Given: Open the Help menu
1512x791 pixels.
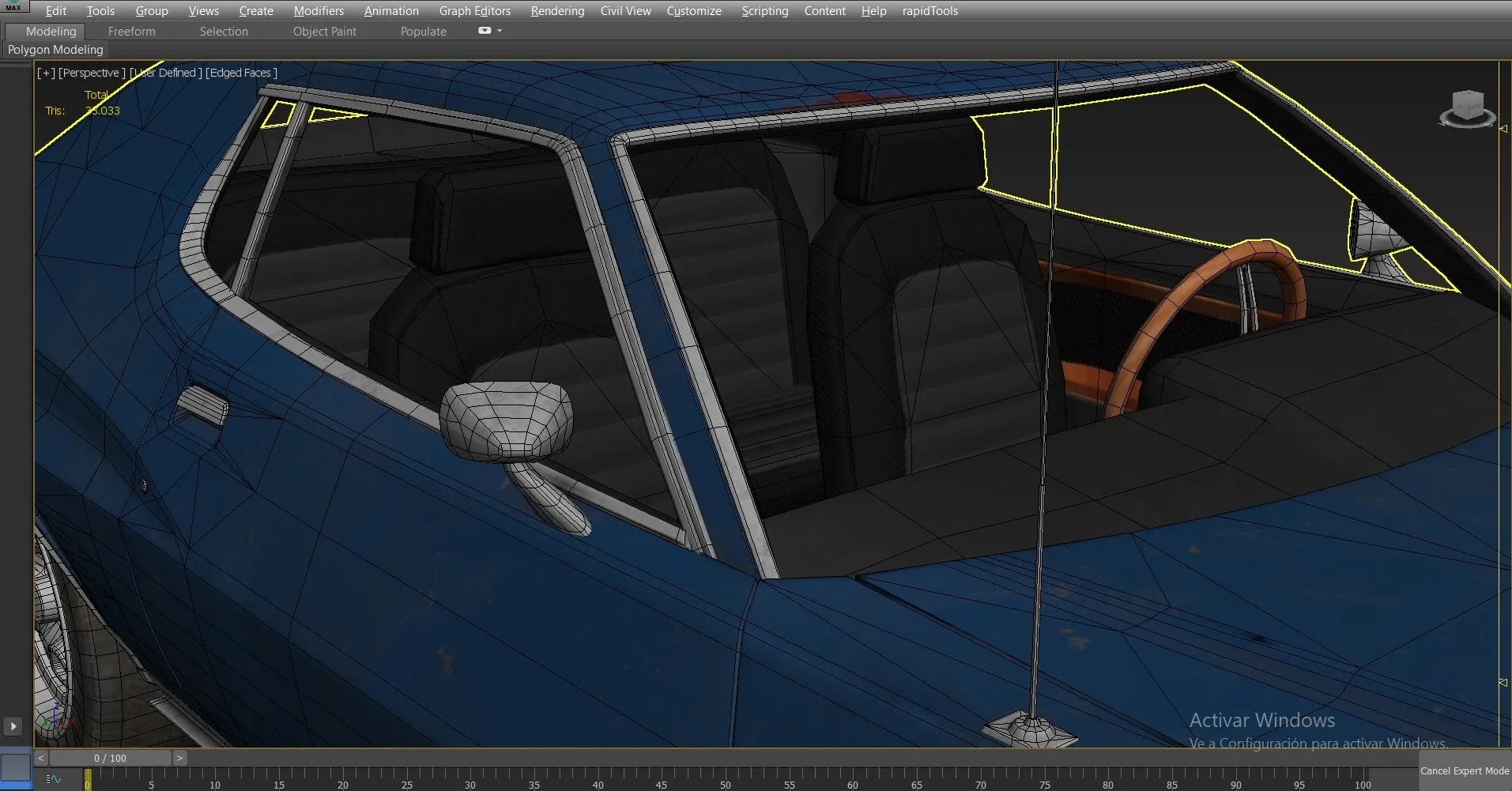Looking at the screenshot, I should [x=873, y=11].
